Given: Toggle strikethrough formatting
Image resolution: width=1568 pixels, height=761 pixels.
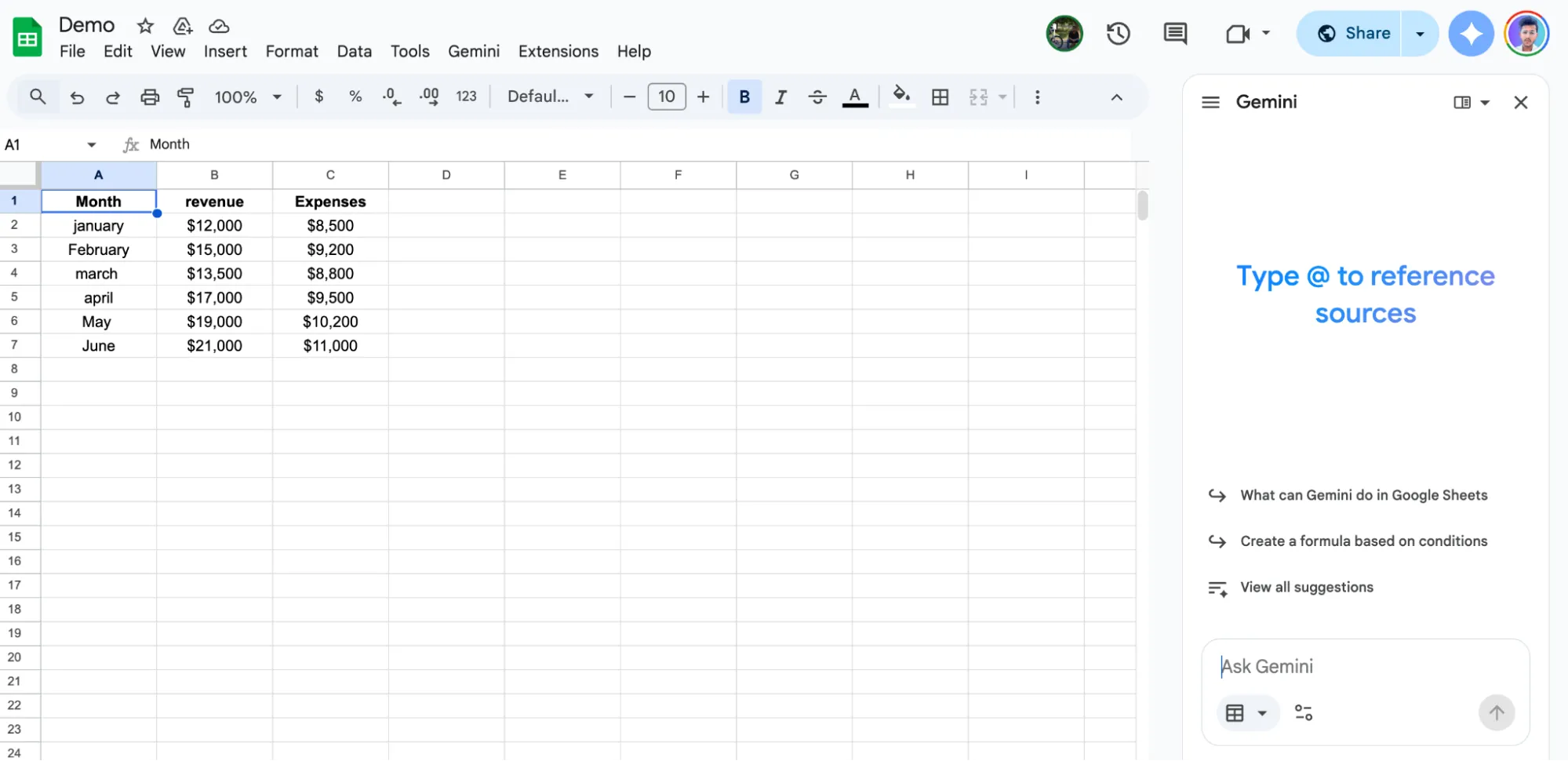Looking at the screenshot, I should 817,96.
